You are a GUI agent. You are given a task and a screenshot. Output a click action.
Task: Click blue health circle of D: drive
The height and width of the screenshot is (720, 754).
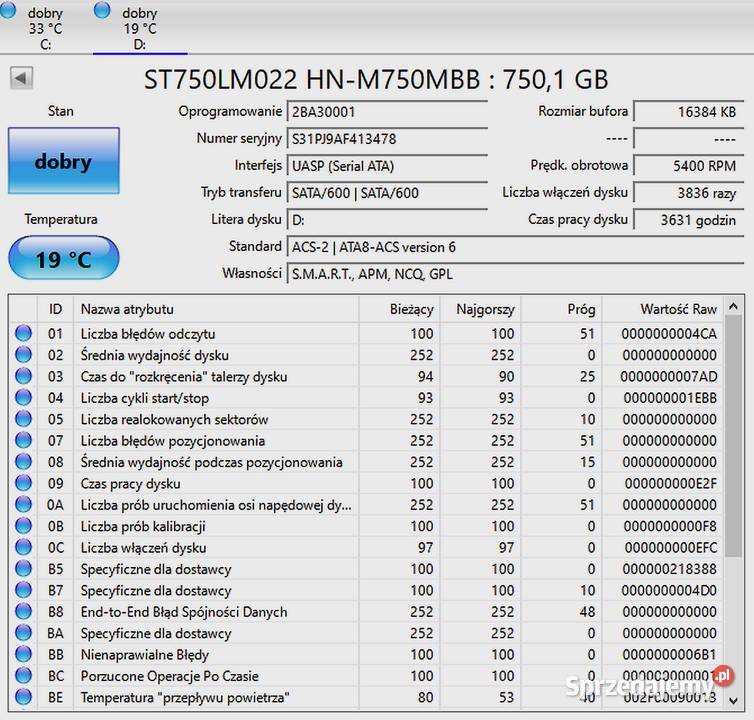click(102, 10)
